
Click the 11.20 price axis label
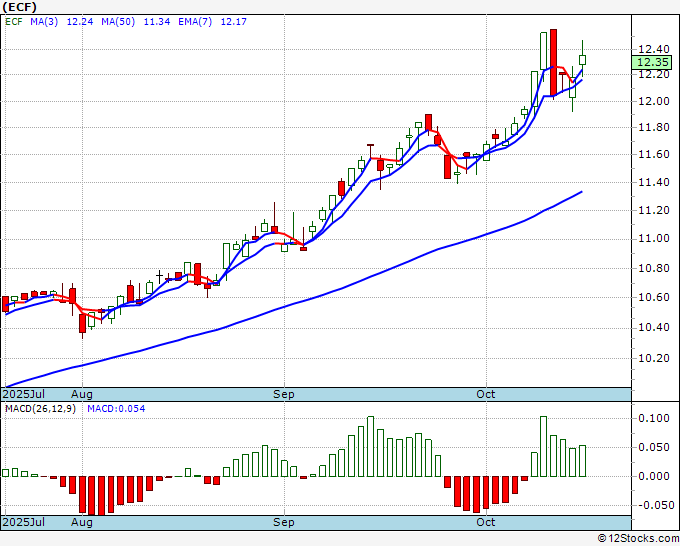(x=654, y=210)
